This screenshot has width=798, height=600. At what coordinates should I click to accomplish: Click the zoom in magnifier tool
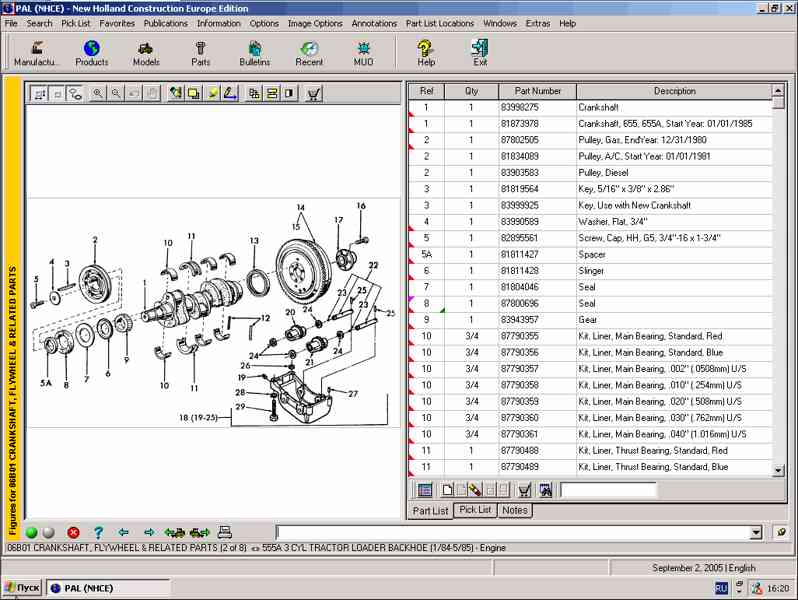[98, 94]
